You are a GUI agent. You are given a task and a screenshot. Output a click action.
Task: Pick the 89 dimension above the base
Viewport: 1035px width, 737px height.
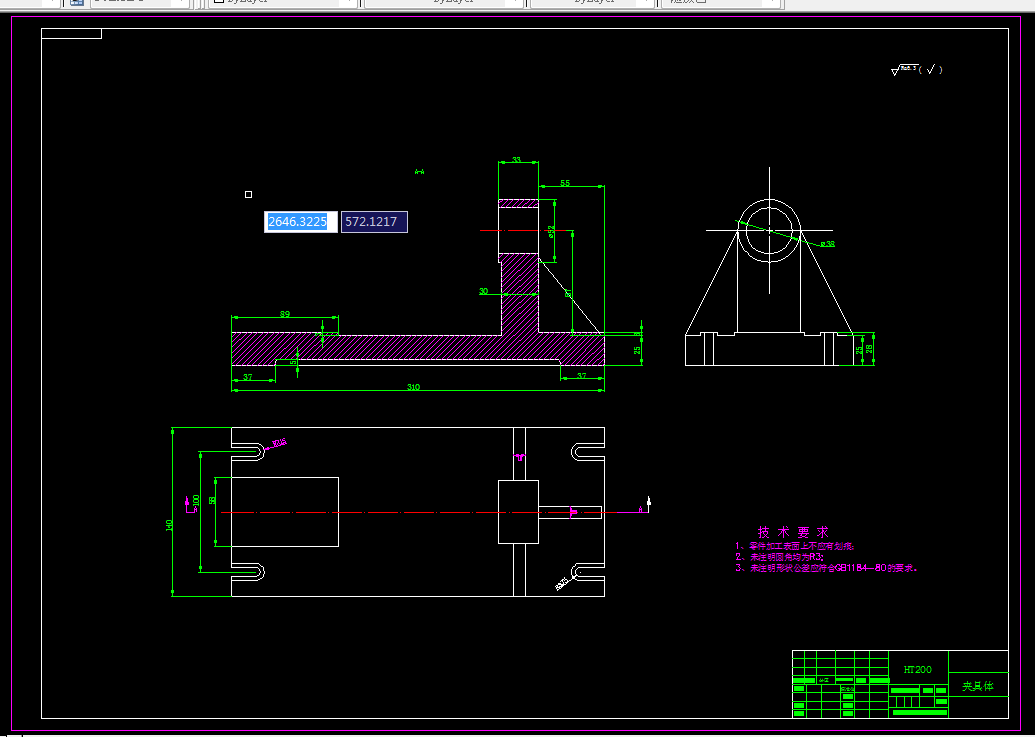click(x=284, y=314)
